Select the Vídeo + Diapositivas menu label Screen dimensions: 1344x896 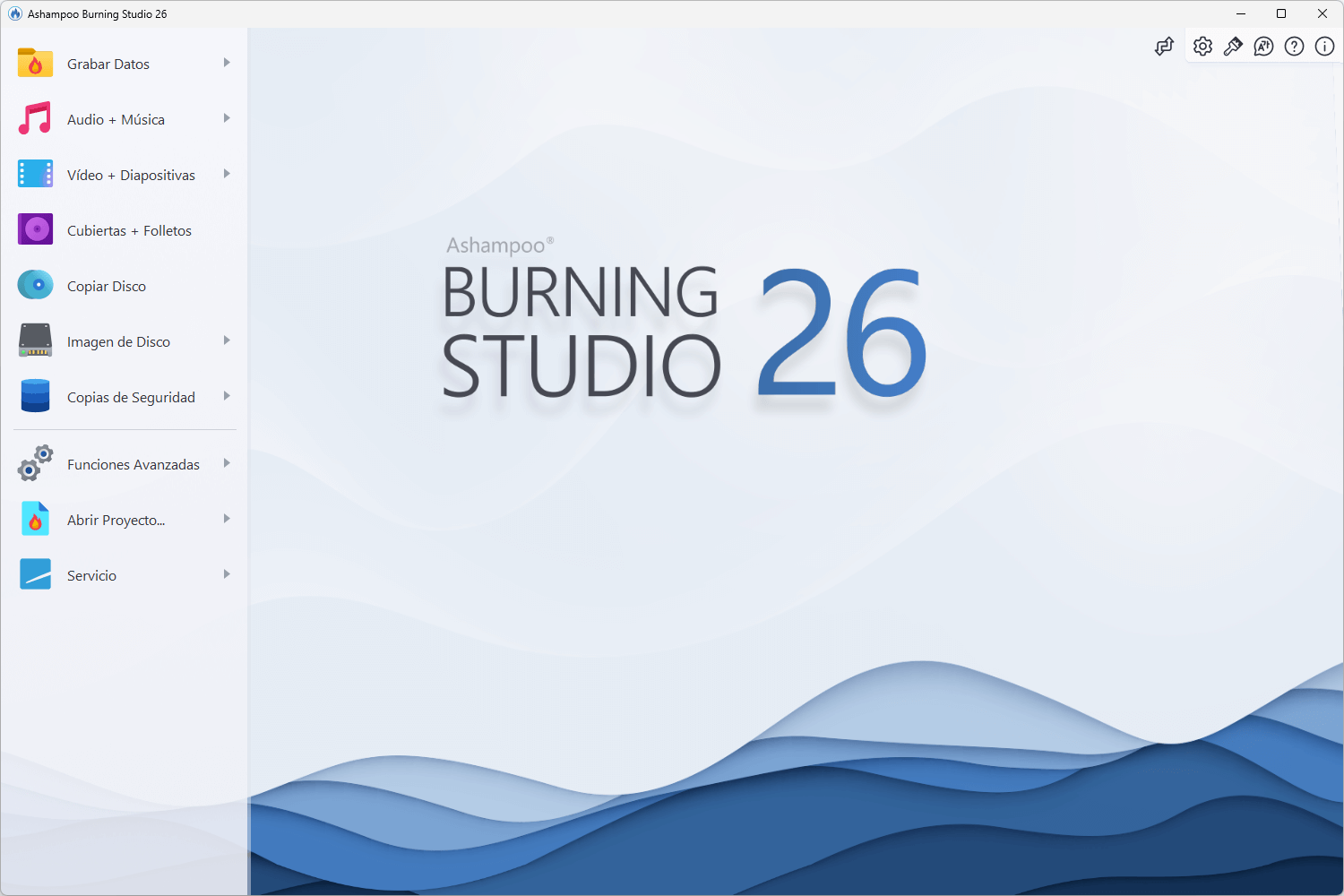tap(131, 176)
